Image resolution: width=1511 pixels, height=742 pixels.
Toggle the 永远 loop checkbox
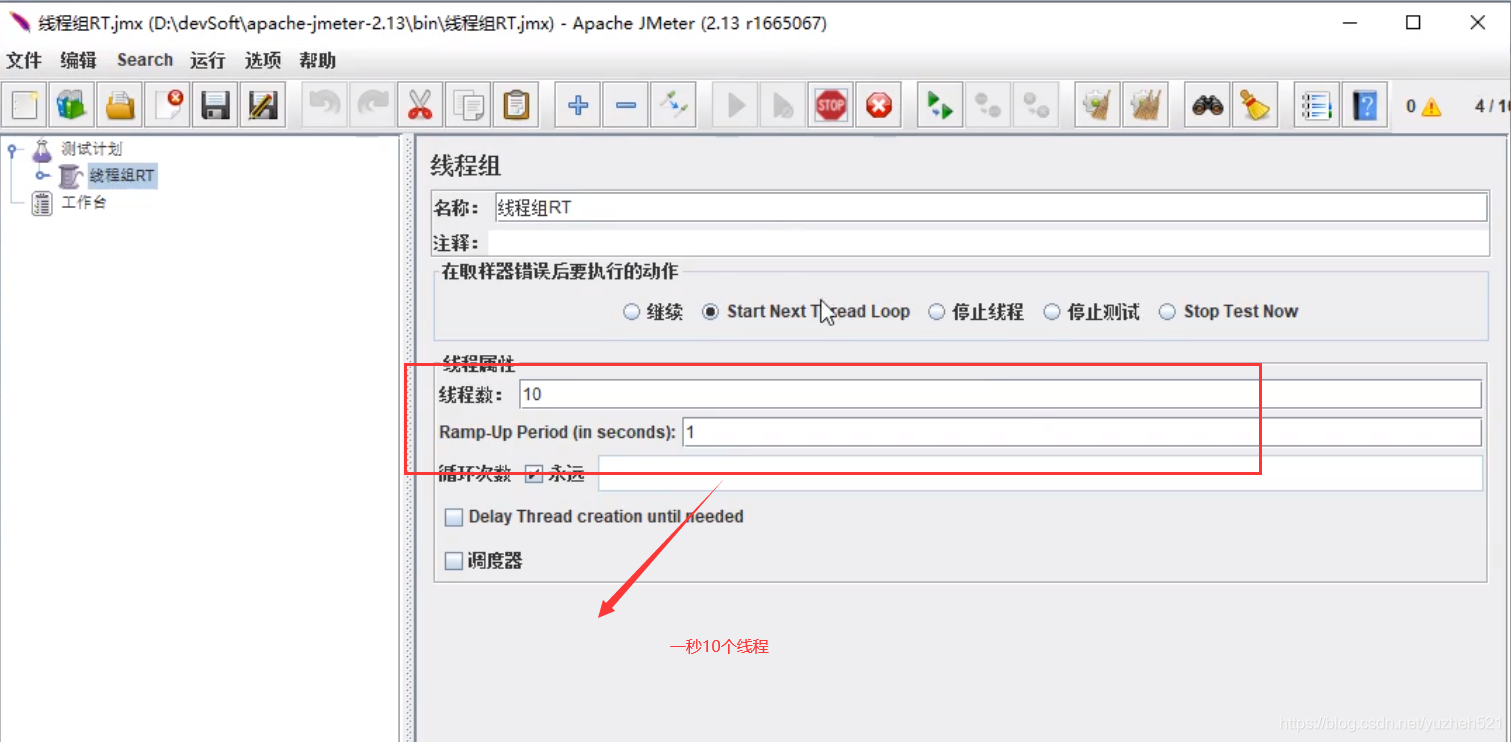click(x=534, y=474)
